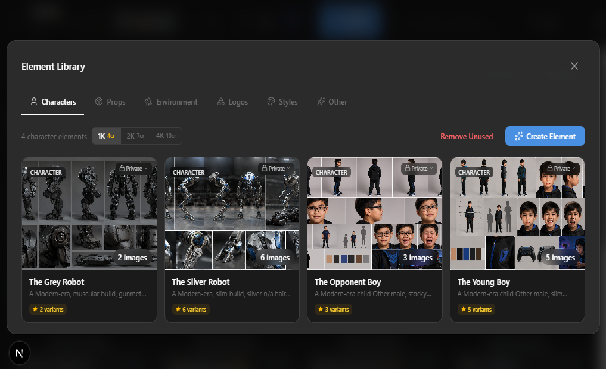Switch to the Logos tab
606x369 pixels.
pos(232,102)
